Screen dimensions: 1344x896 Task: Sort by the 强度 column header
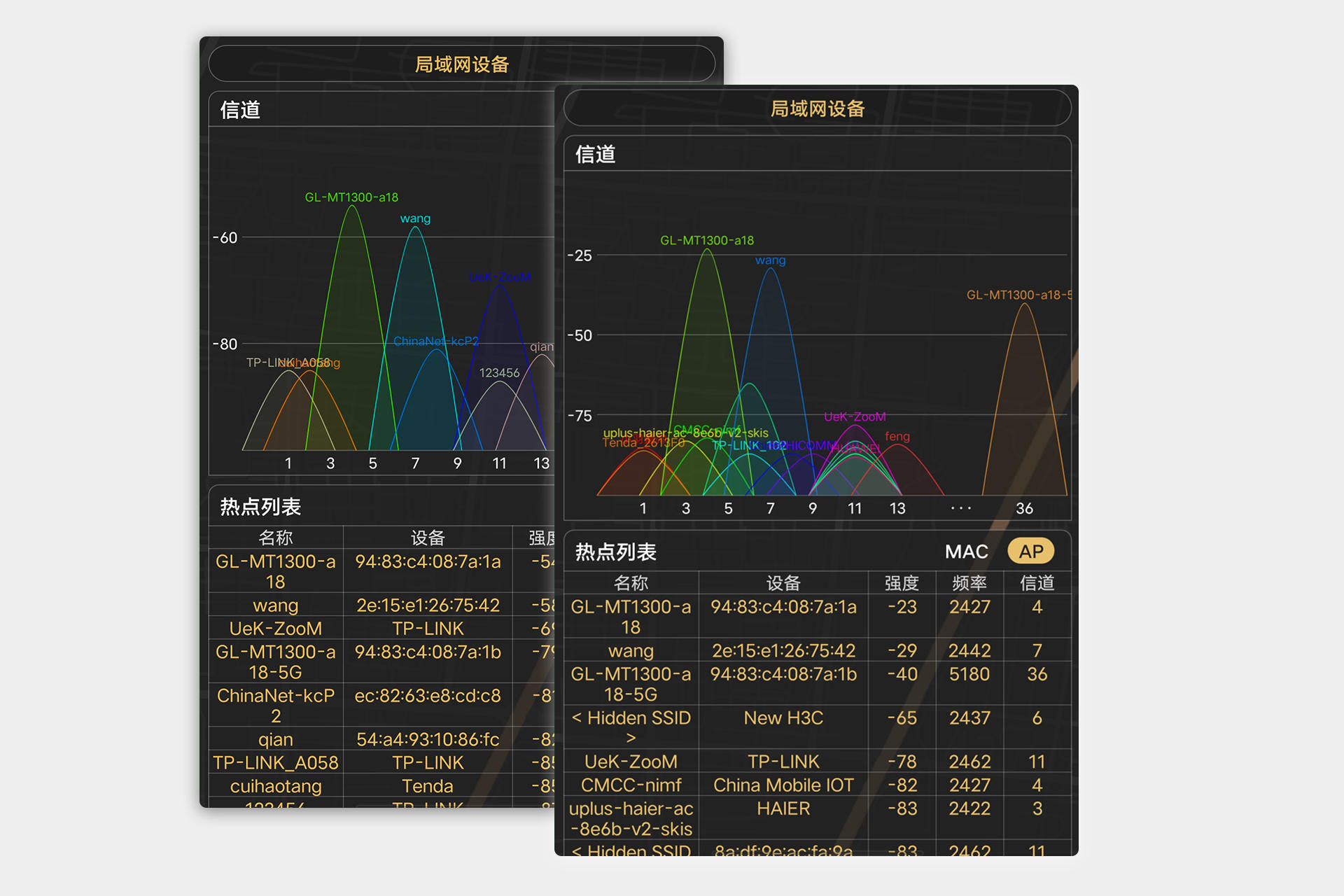point(902,583)
